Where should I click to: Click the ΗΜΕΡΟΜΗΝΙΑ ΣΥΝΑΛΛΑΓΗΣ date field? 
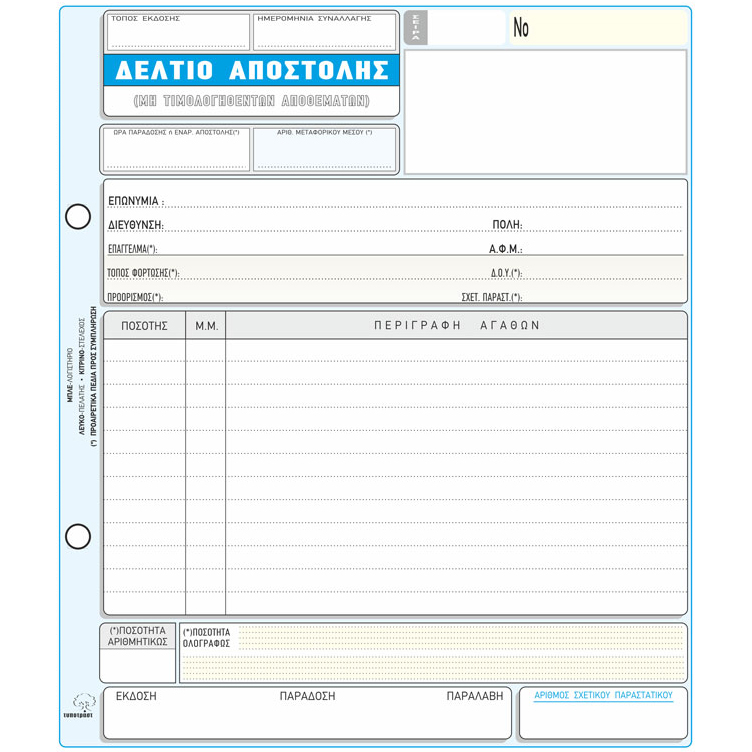[x=325, y=33]
